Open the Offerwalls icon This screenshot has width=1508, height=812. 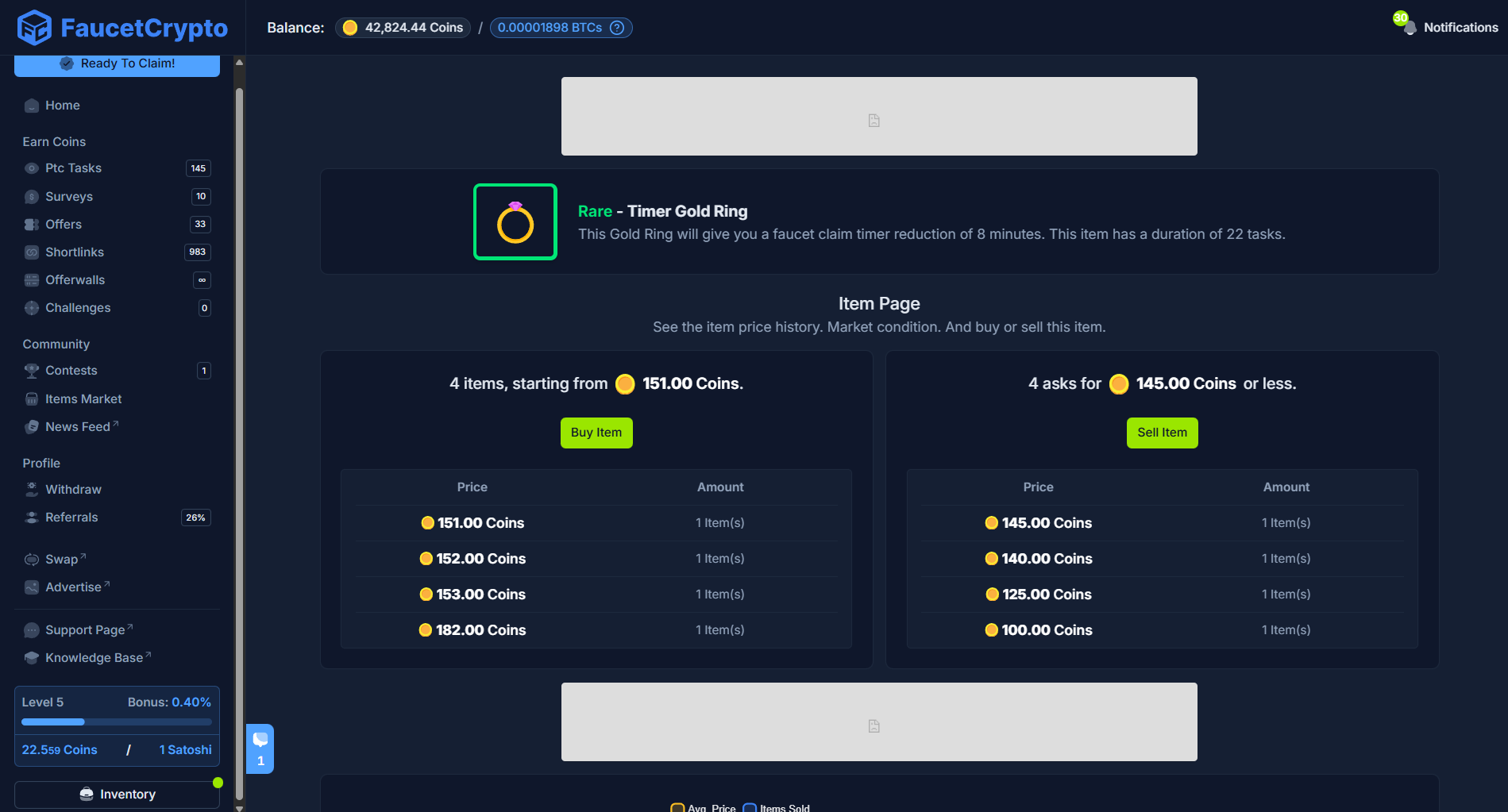coord(31,279)
